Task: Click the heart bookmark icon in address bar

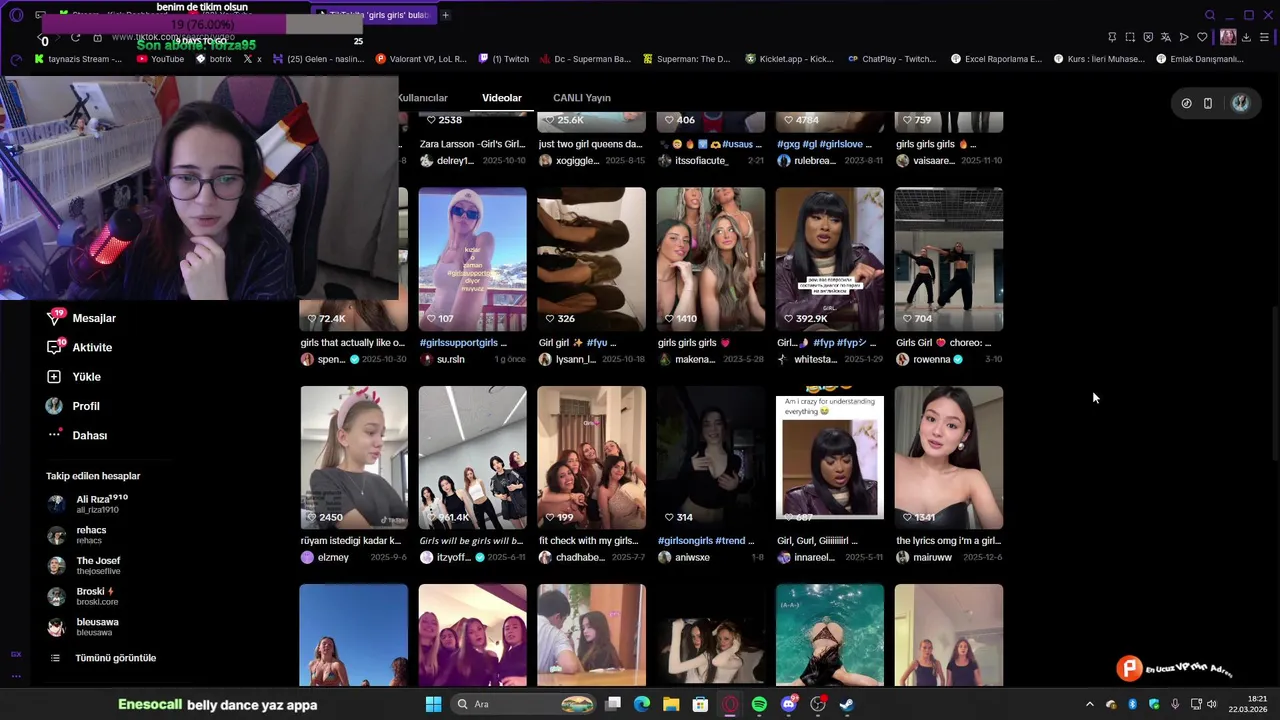Action: (1202, 37)
